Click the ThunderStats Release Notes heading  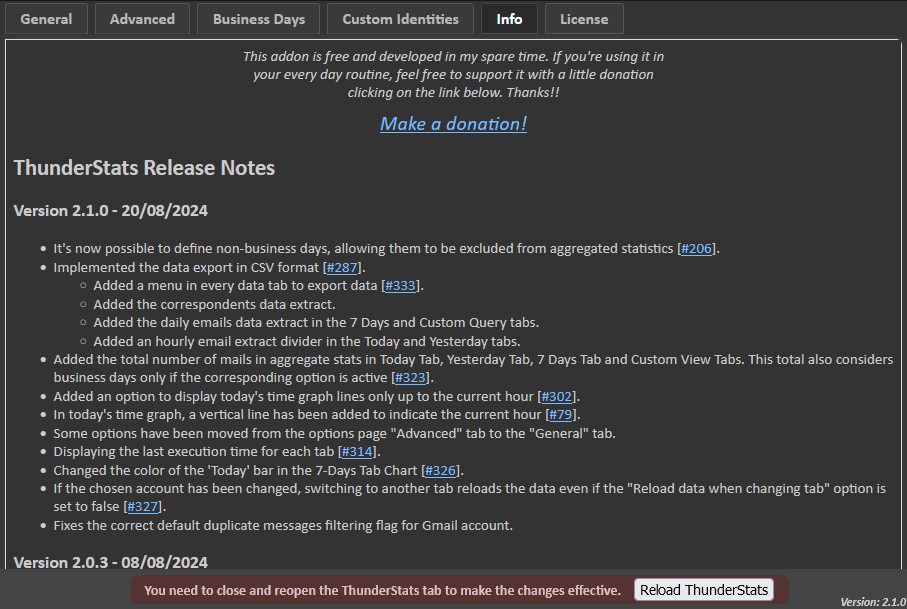144,168
